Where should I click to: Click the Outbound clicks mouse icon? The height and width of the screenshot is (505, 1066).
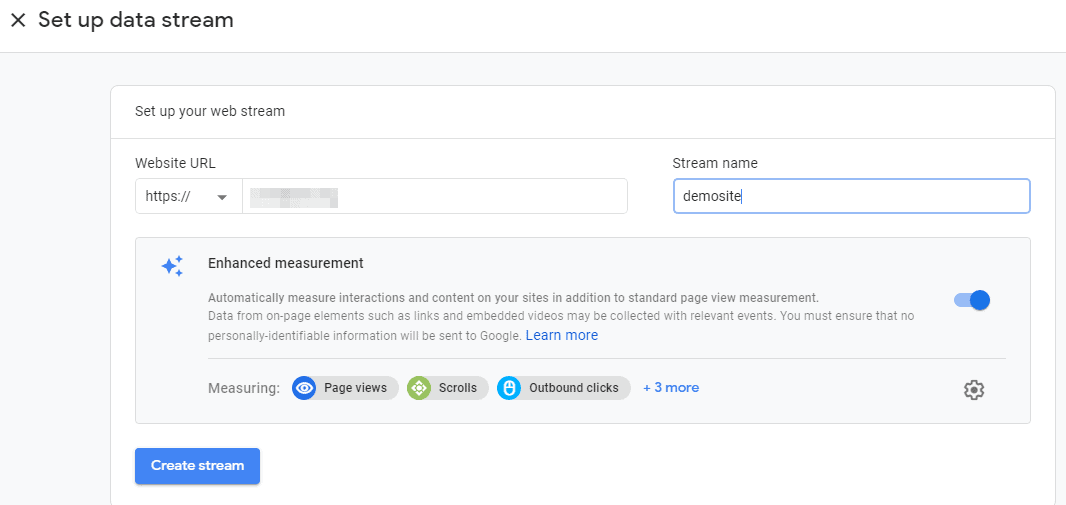[x=509, y=388]
